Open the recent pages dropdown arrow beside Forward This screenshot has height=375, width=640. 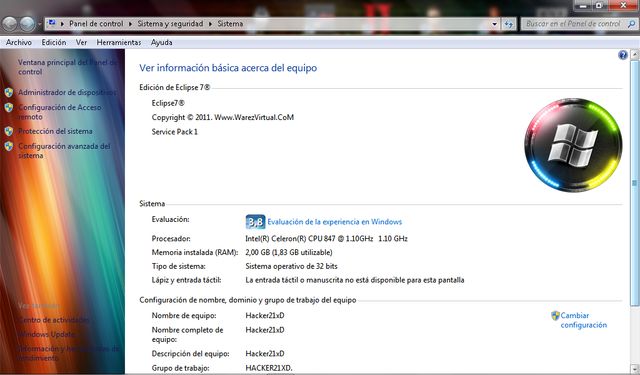(x=39, y=24)
